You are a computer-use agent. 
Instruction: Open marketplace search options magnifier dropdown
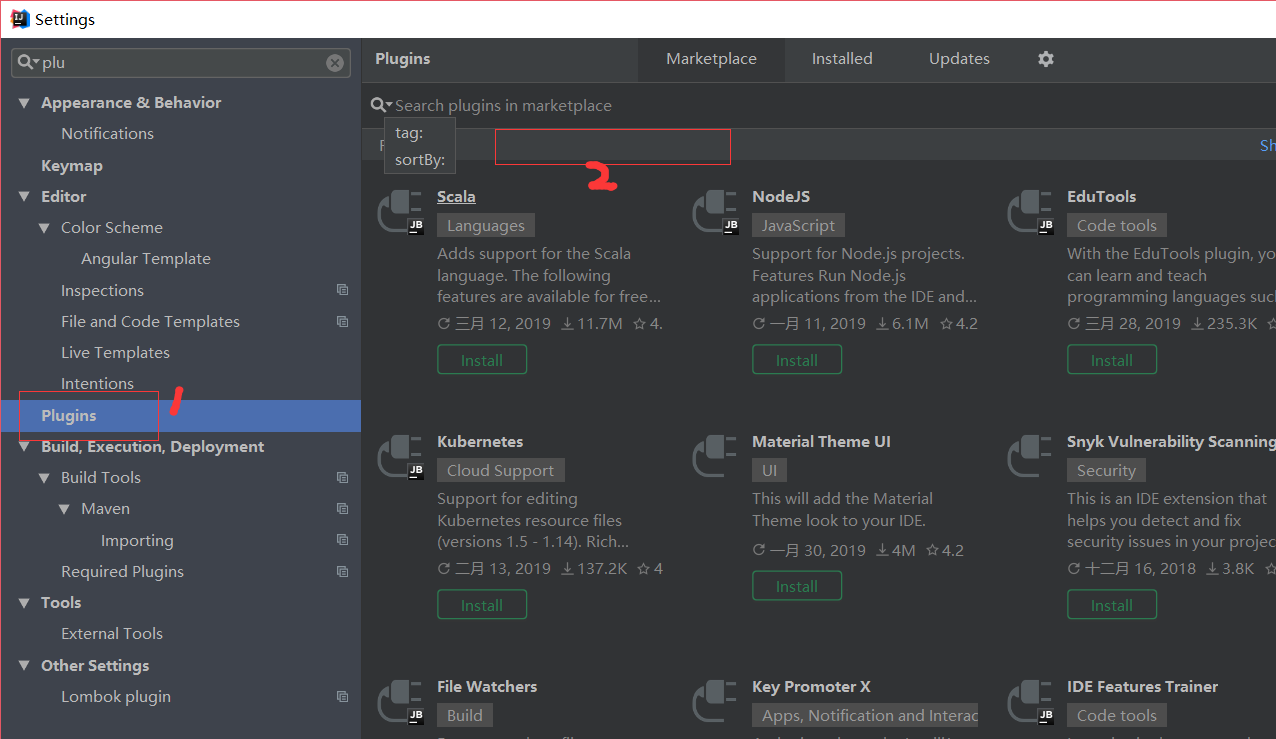pos(381,105)
